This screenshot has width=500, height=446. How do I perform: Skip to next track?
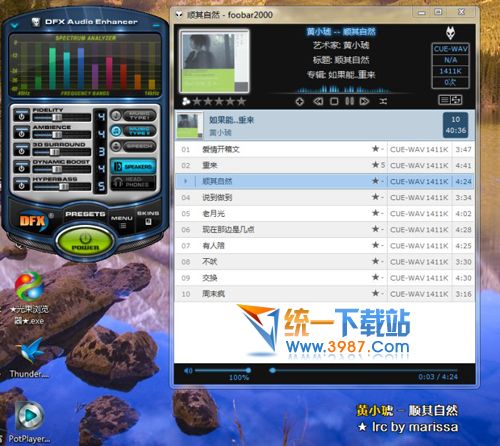point(364,101)
